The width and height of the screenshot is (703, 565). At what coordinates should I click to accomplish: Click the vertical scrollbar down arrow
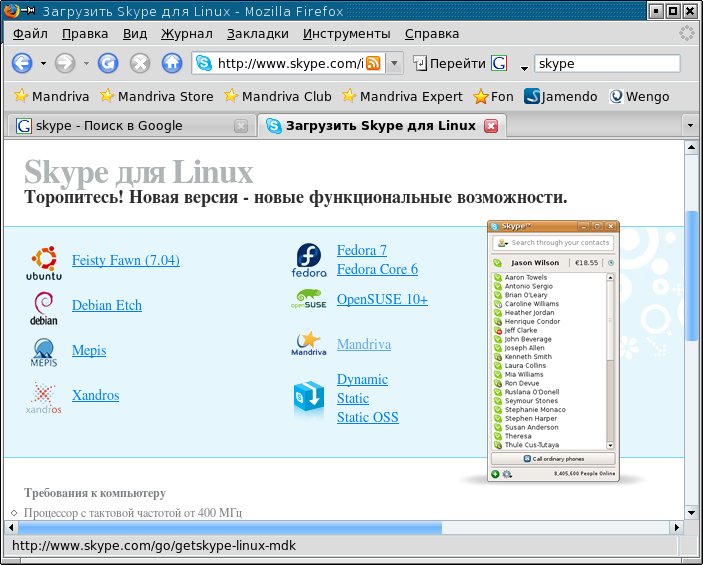pyautogui.click(x=691, y=513)
